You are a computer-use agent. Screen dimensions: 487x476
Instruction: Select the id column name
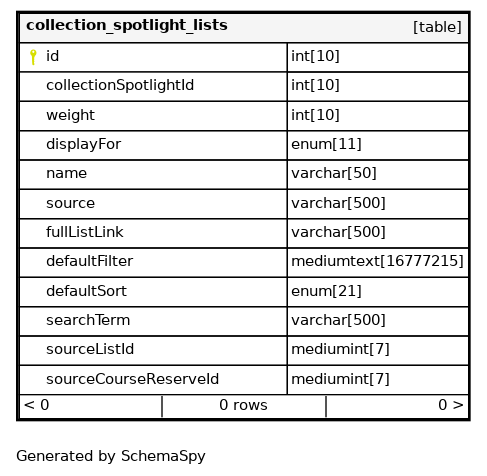(x=52, y=56)
